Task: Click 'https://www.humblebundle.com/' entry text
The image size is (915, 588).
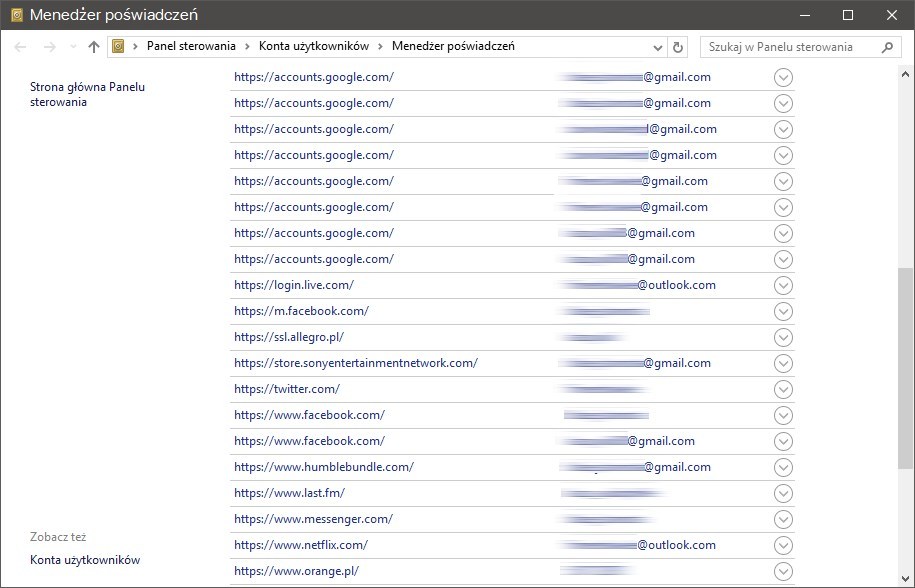Action: 324,467
